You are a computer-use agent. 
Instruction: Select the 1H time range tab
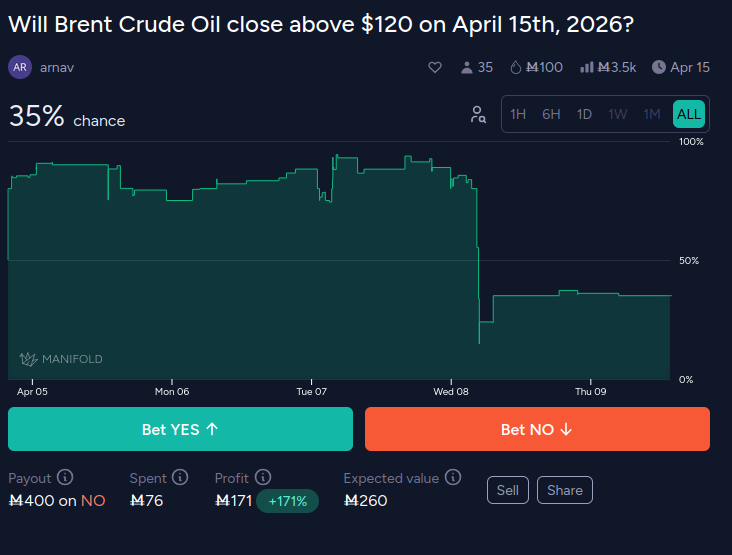tap(518, 114)
